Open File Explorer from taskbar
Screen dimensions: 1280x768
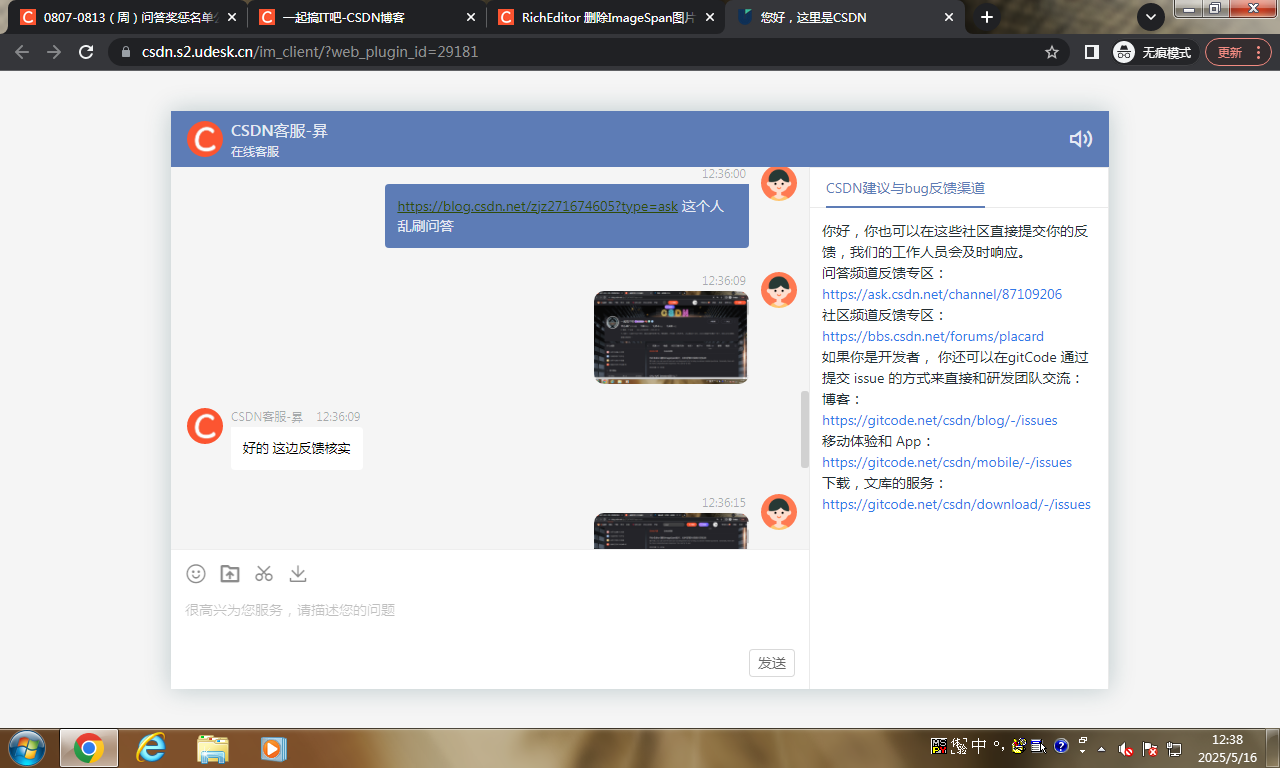[x=213, y=748]
